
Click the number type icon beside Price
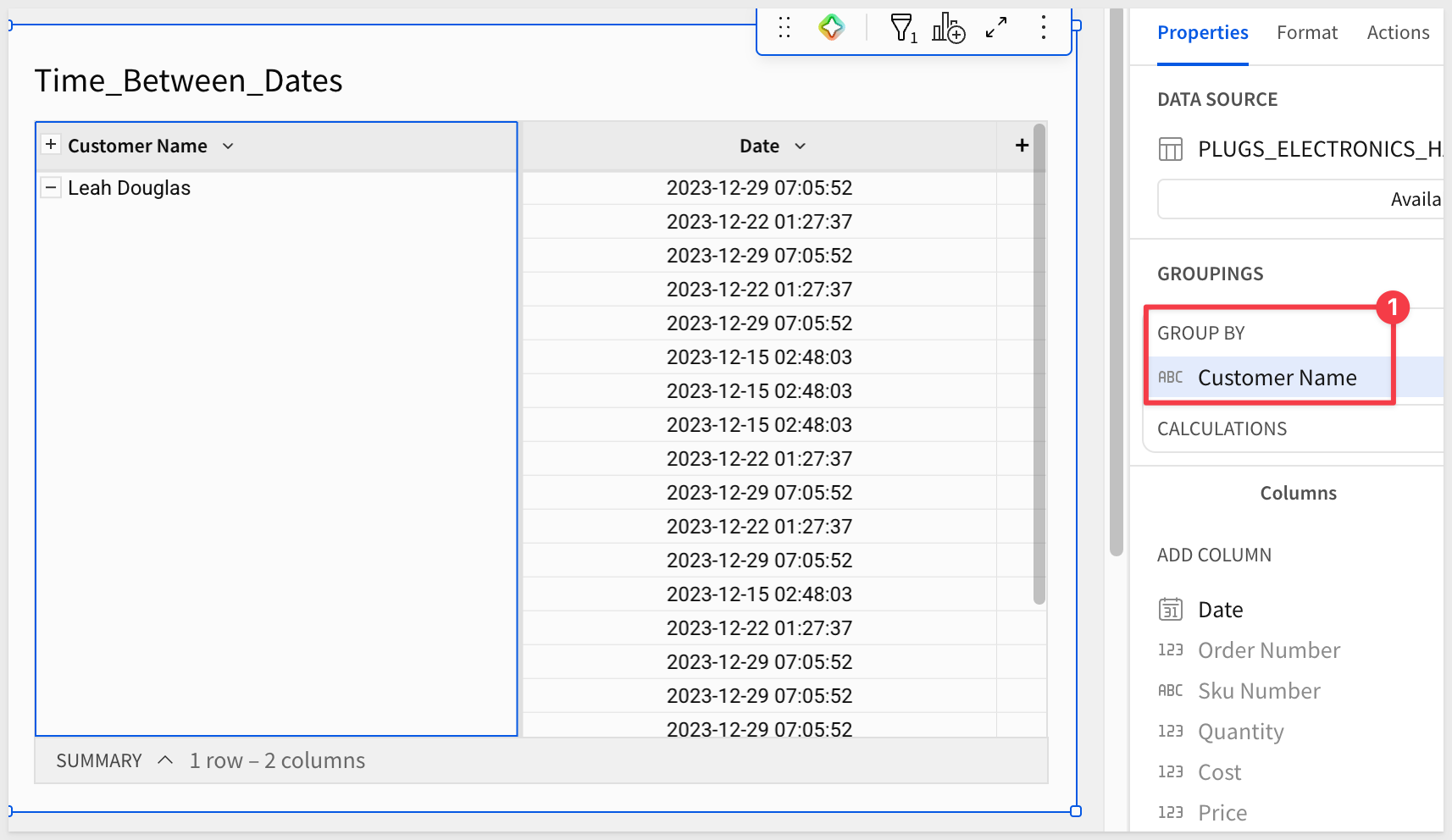(1171, 813)
